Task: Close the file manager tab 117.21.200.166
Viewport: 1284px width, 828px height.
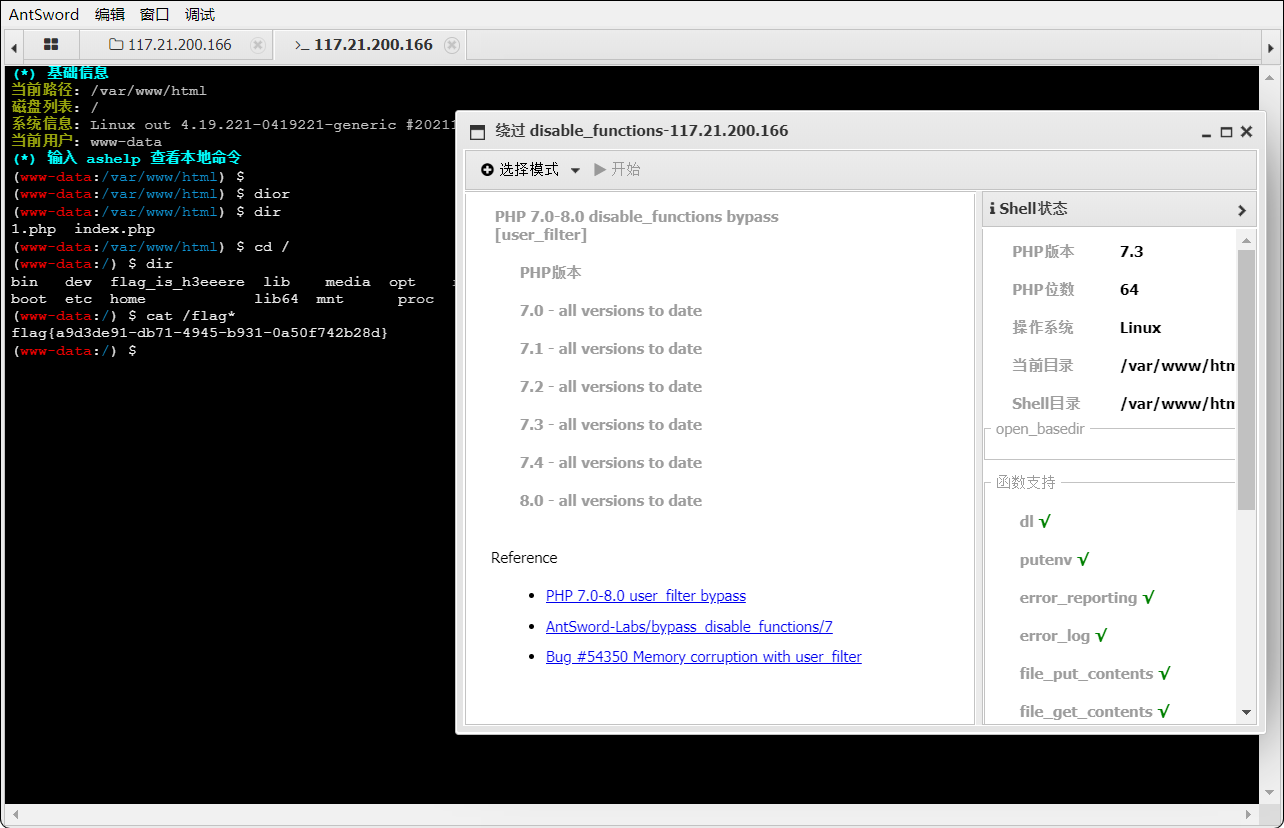Action: pyautogui.click(x=257, y=45)
